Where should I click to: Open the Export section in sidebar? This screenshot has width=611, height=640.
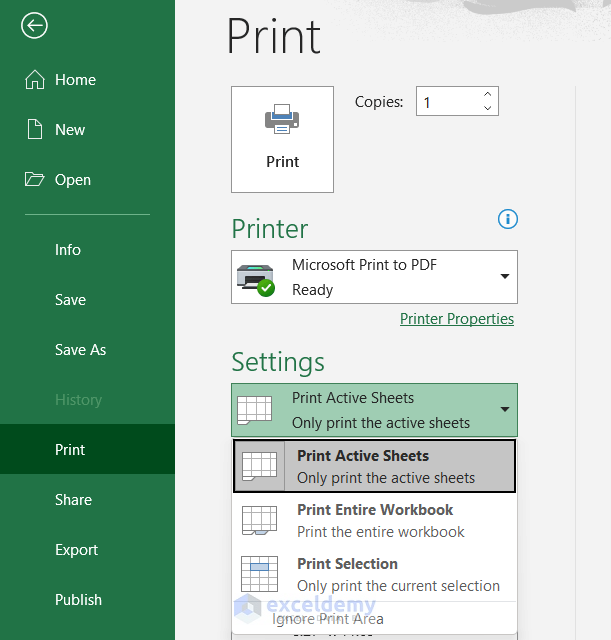(x=76, y=550)
